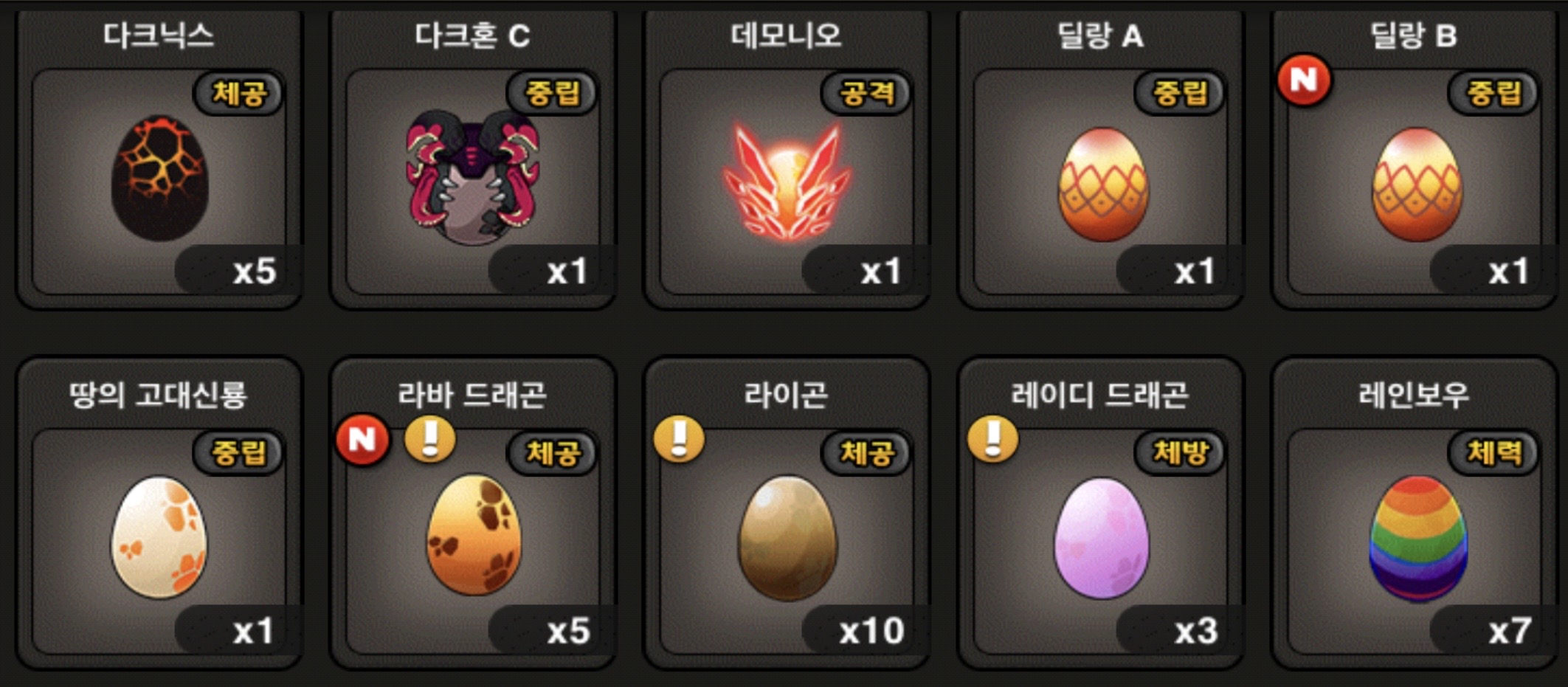
Task: Select the 다크혼 C horned egg
Action: click(x=472, y=178)
